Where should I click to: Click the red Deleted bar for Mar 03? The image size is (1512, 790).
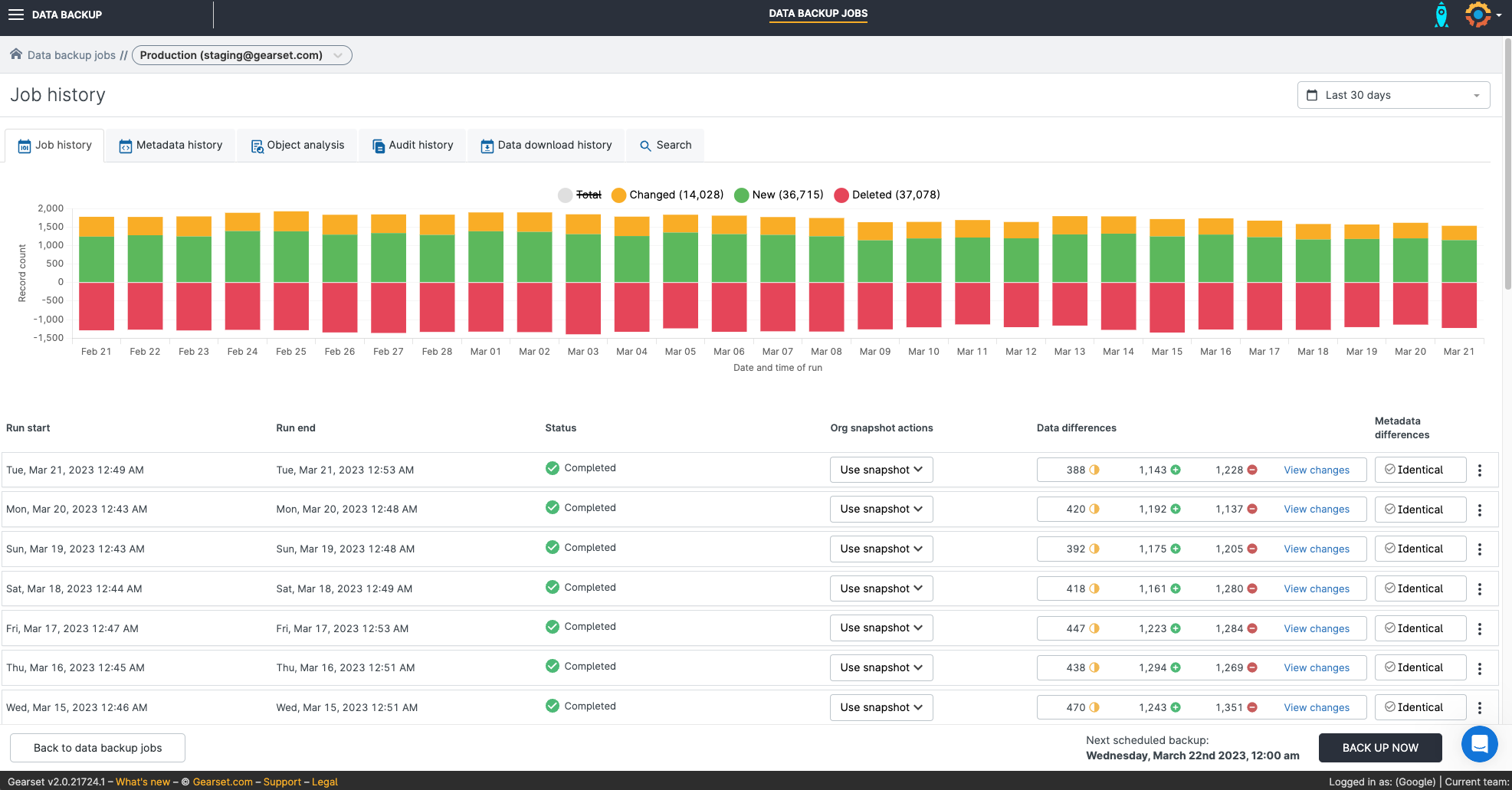[x=583, y=308]
